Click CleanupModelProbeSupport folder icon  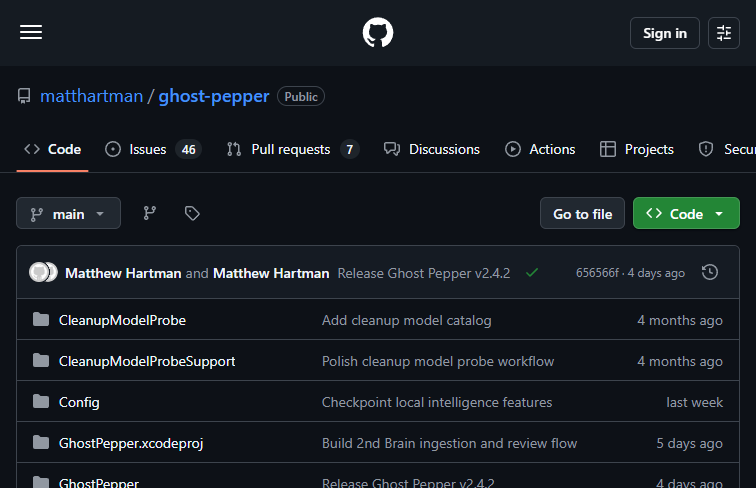point(41,360)
